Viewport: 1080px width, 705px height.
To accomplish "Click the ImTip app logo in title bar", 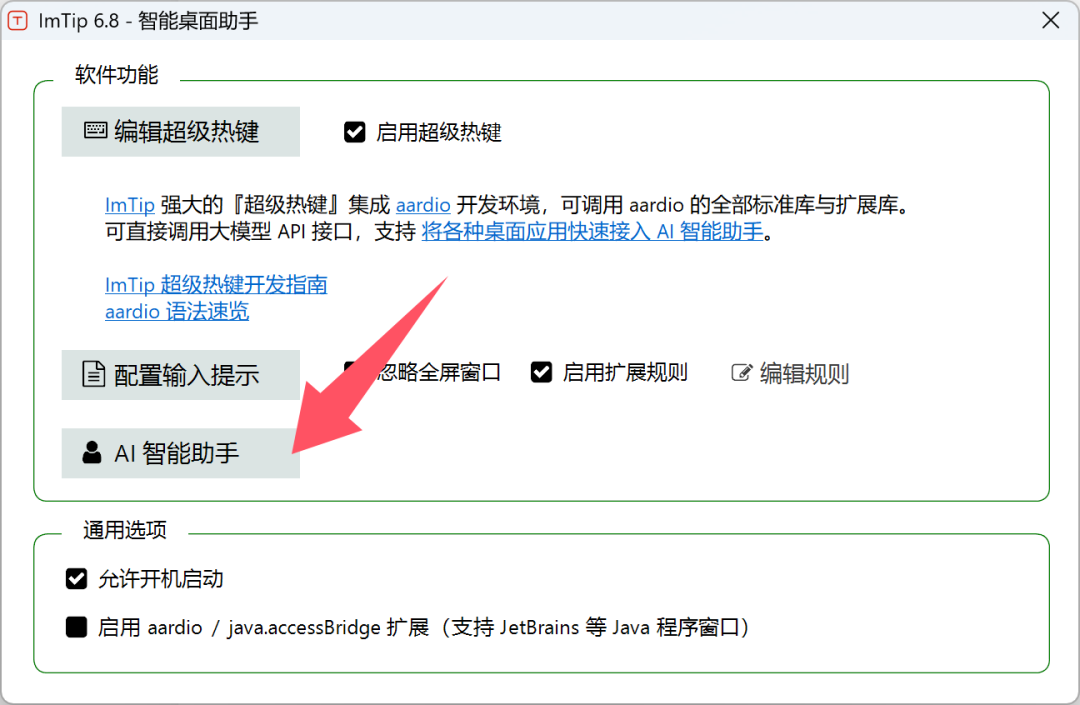I will [x=17, y=21].
